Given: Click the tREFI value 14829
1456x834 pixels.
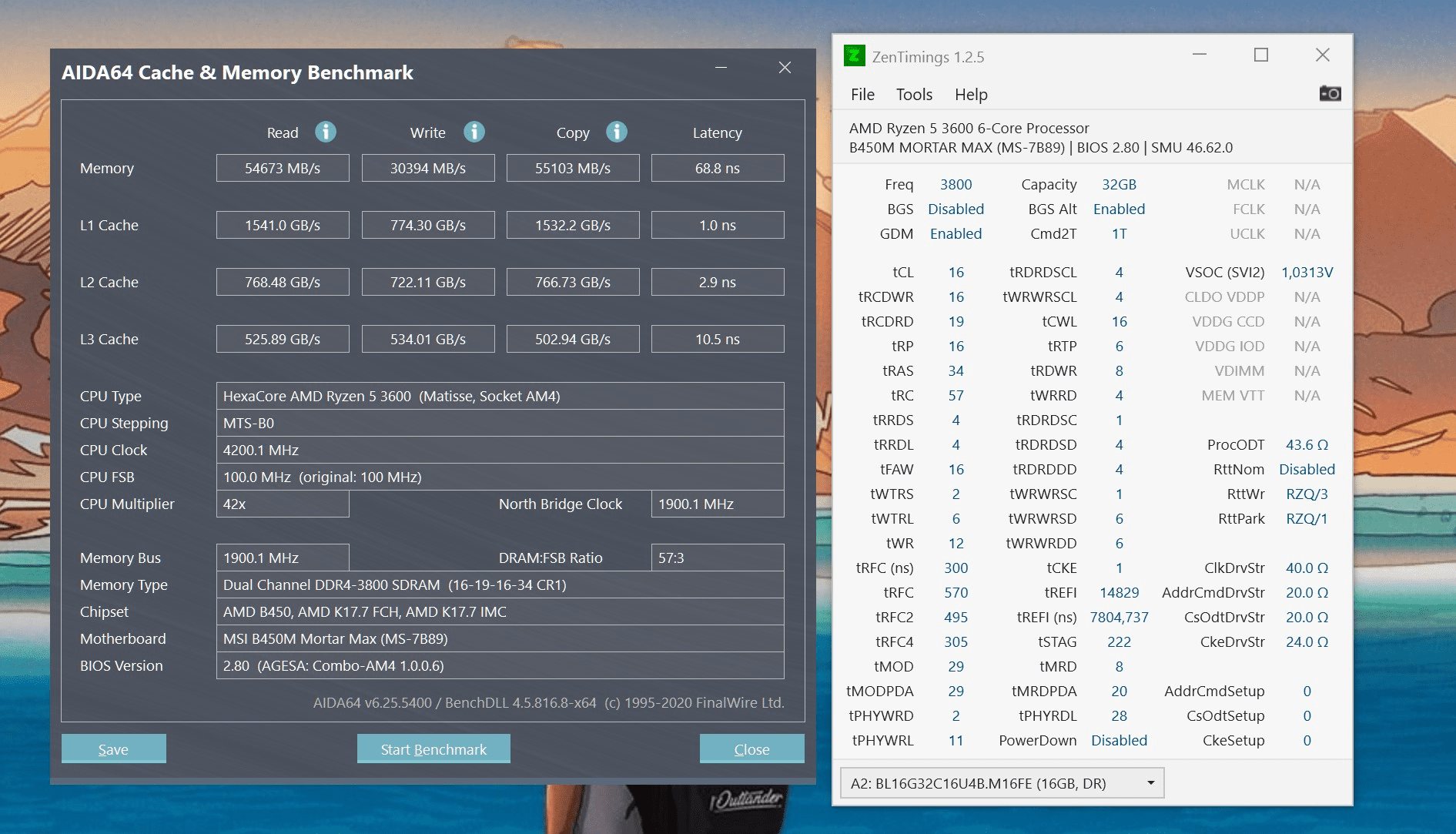Looking at the screenshot, I should pos(1119,592).
